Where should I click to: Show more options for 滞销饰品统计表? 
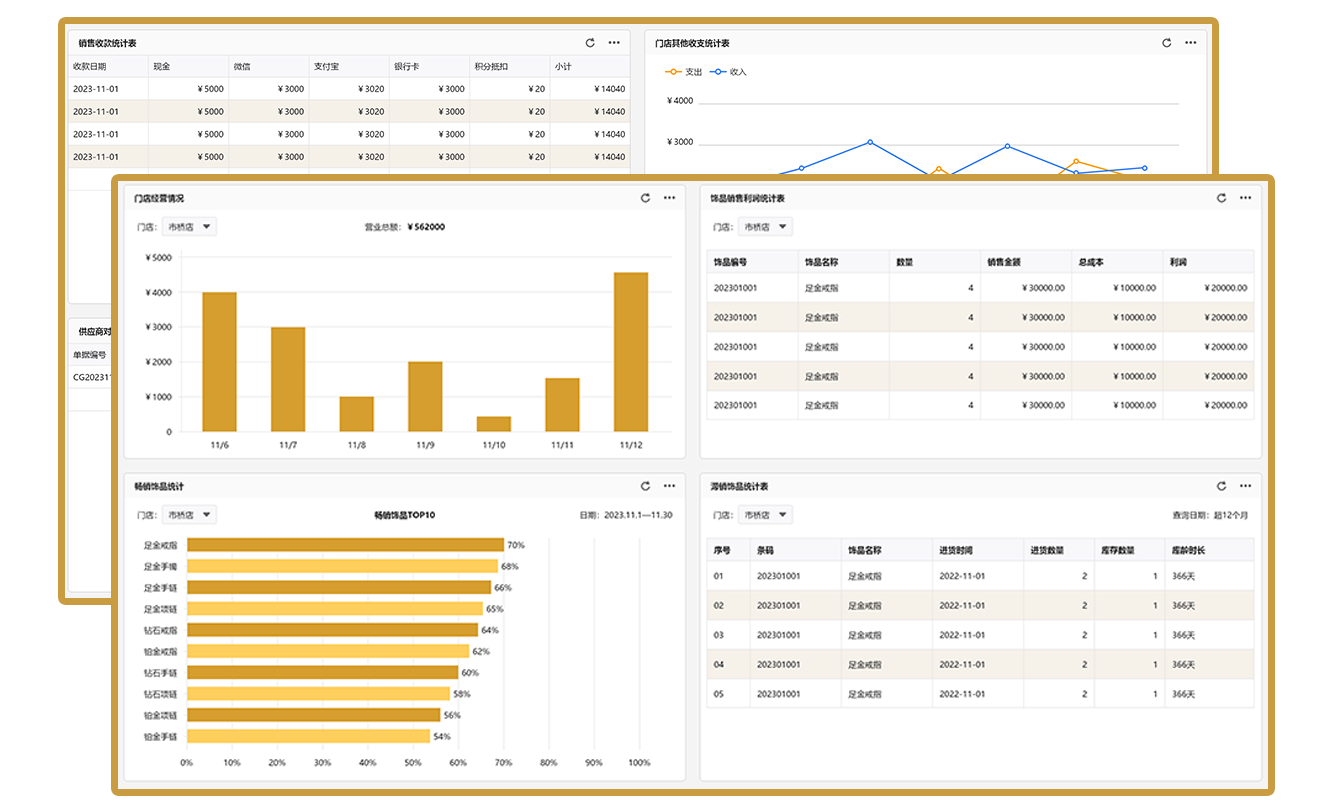1245,486
